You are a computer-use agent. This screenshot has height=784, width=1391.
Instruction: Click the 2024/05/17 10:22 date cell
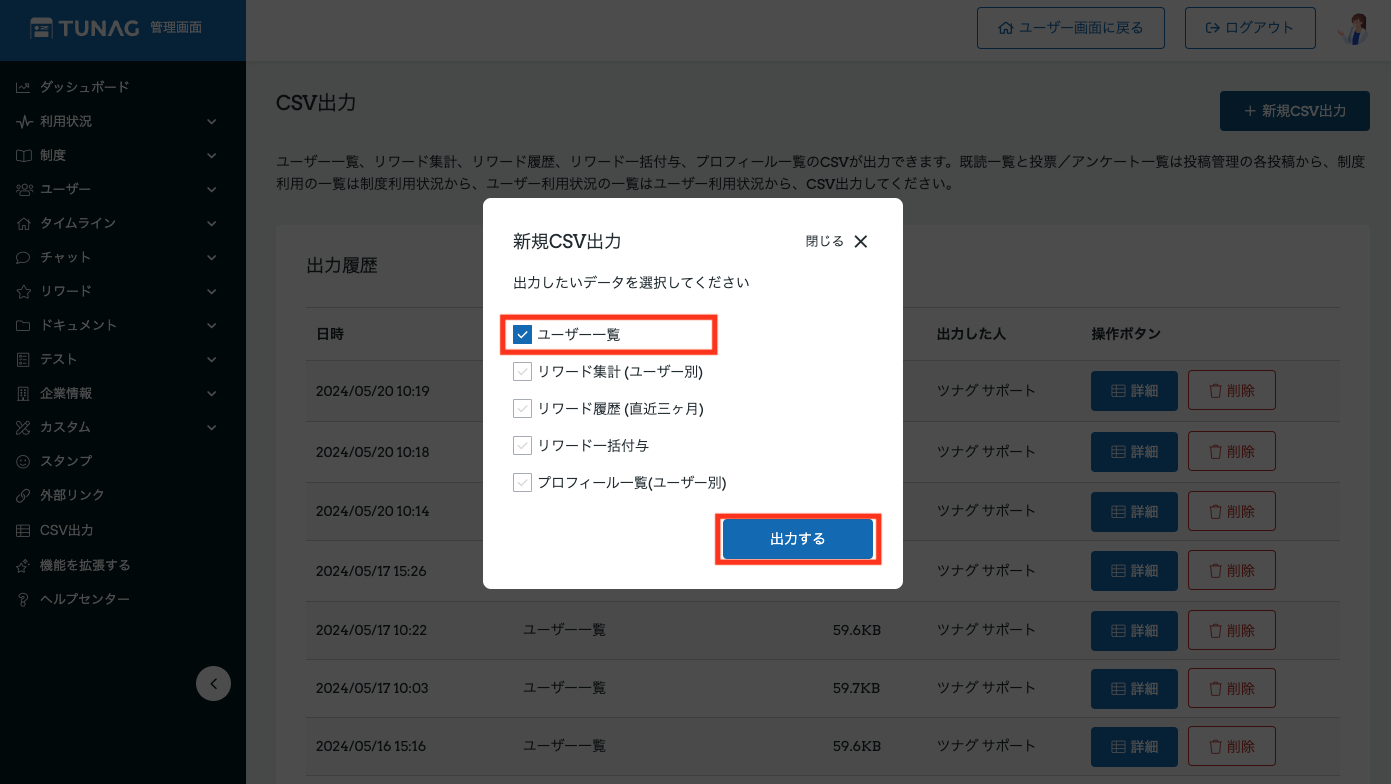point(371,630)
